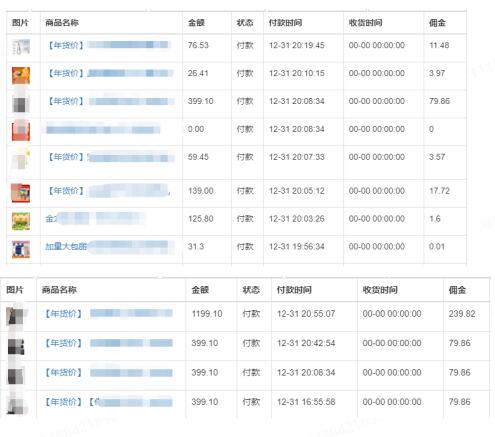Select the commission value 3.97
This screenshot has height=437, width=495.
tap(437, 73)
